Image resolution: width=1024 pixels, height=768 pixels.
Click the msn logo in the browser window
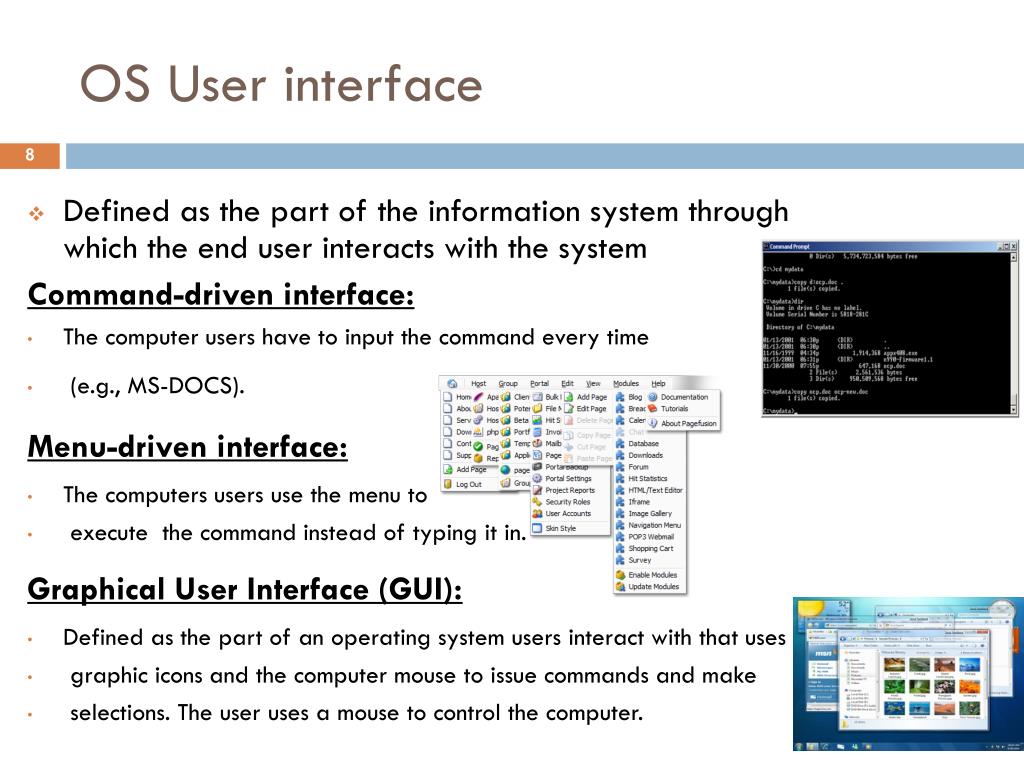822,653
